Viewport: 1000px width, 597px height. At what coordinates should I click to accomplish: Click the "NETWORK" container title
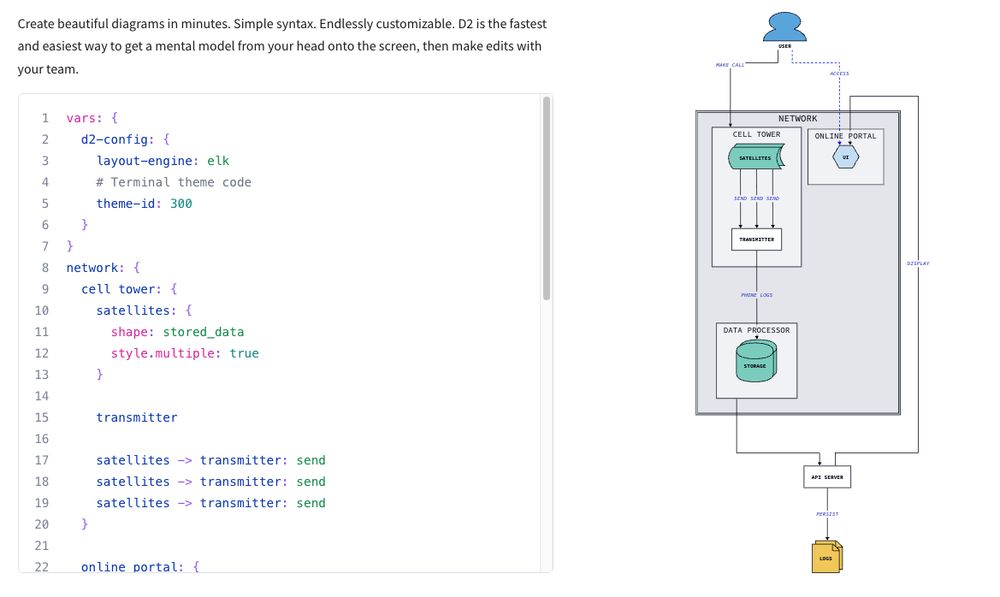click(797, 119)
